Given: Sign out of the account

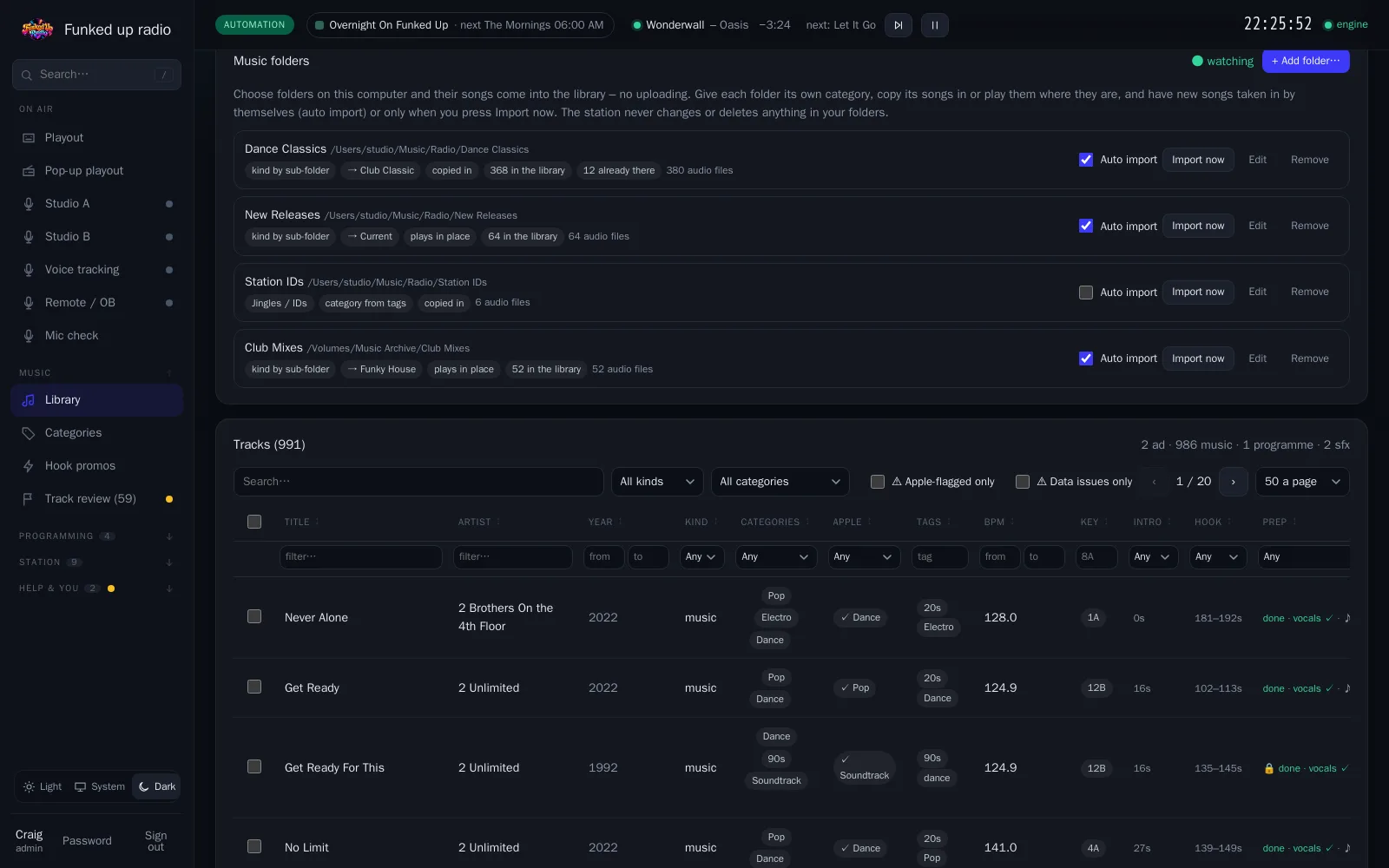Looking at the screenshot, I should coord(155,841).
